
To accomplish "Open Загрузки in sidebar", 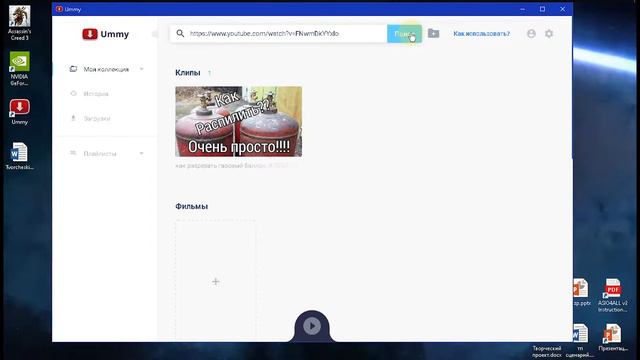I will click(97, 118).
